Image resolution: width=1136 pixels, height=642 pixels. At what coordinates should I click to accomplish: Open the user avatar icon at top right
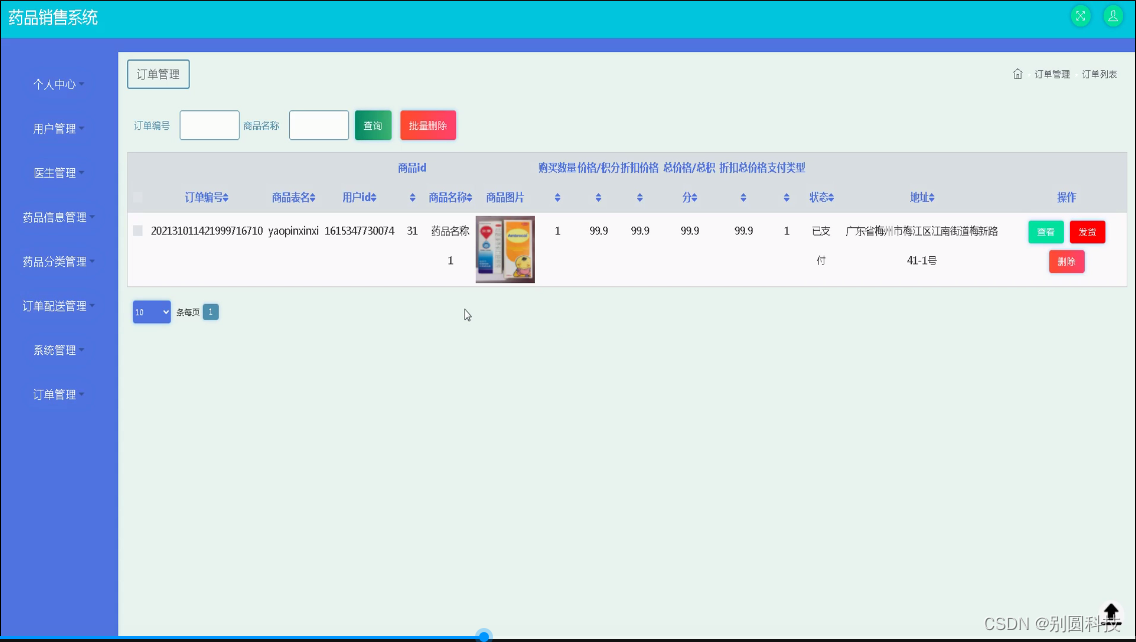click(x=1113, y=16)
